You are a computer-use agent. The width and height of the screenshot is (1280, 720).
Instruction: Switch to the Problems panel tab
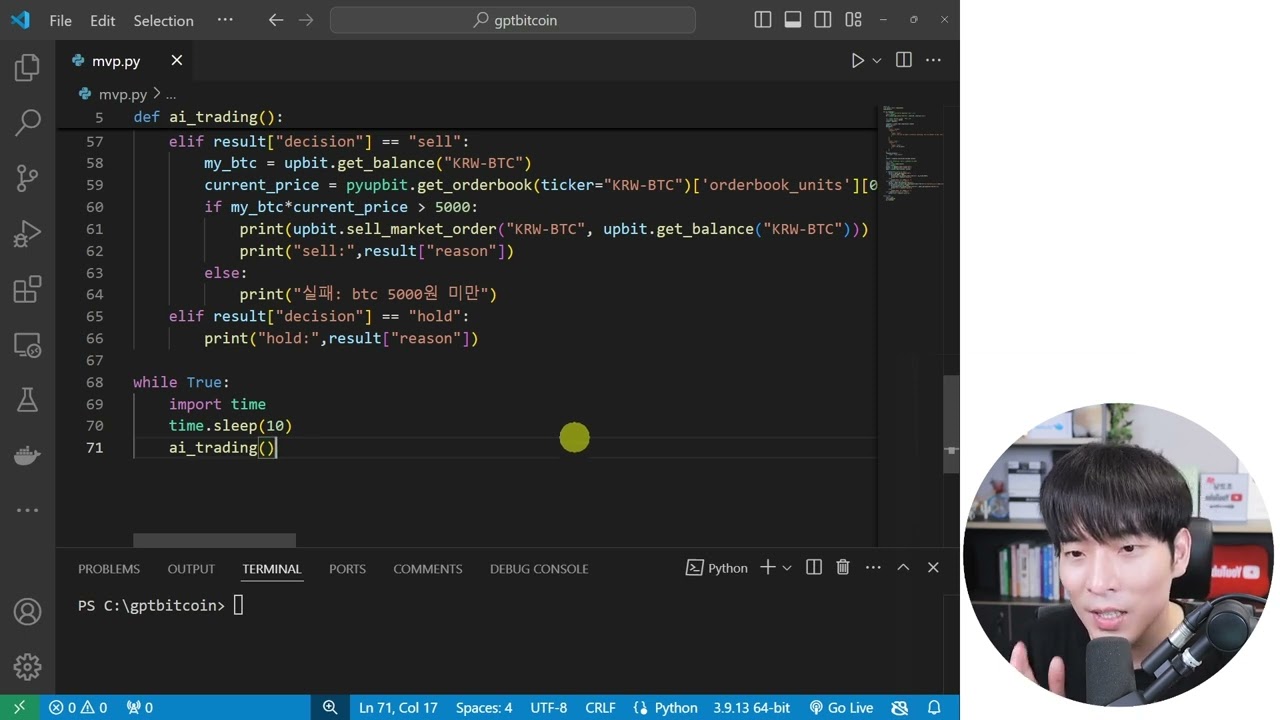pos(109,568)
